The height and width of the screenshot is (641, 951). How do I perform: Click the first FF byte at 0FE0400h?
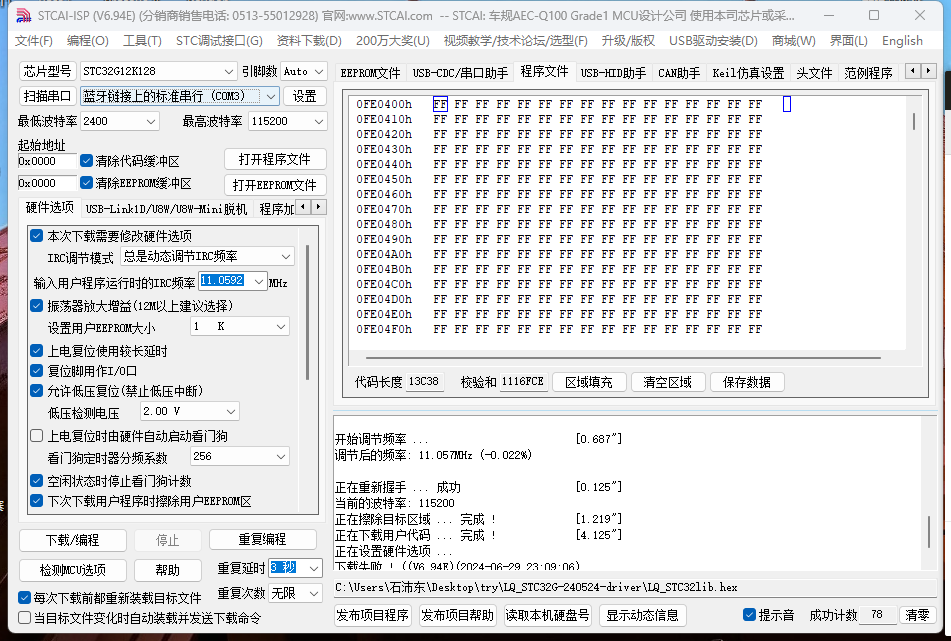coord(440,104)
